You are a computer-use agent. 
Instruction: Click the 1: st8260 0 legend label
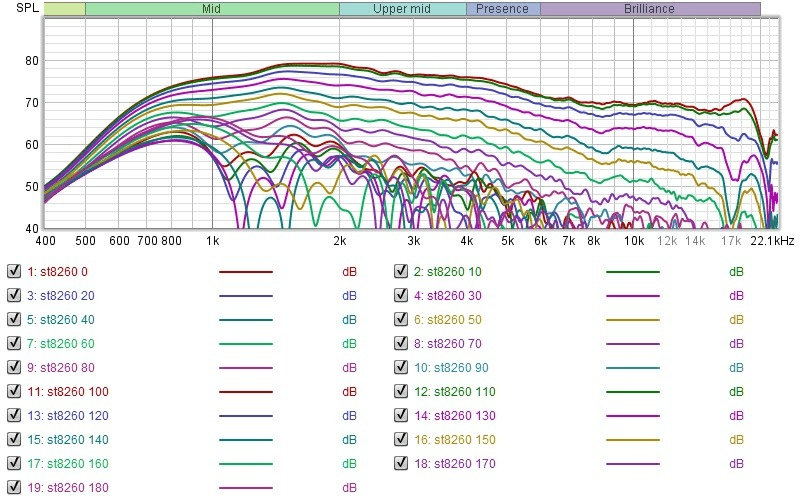[58, 272]
